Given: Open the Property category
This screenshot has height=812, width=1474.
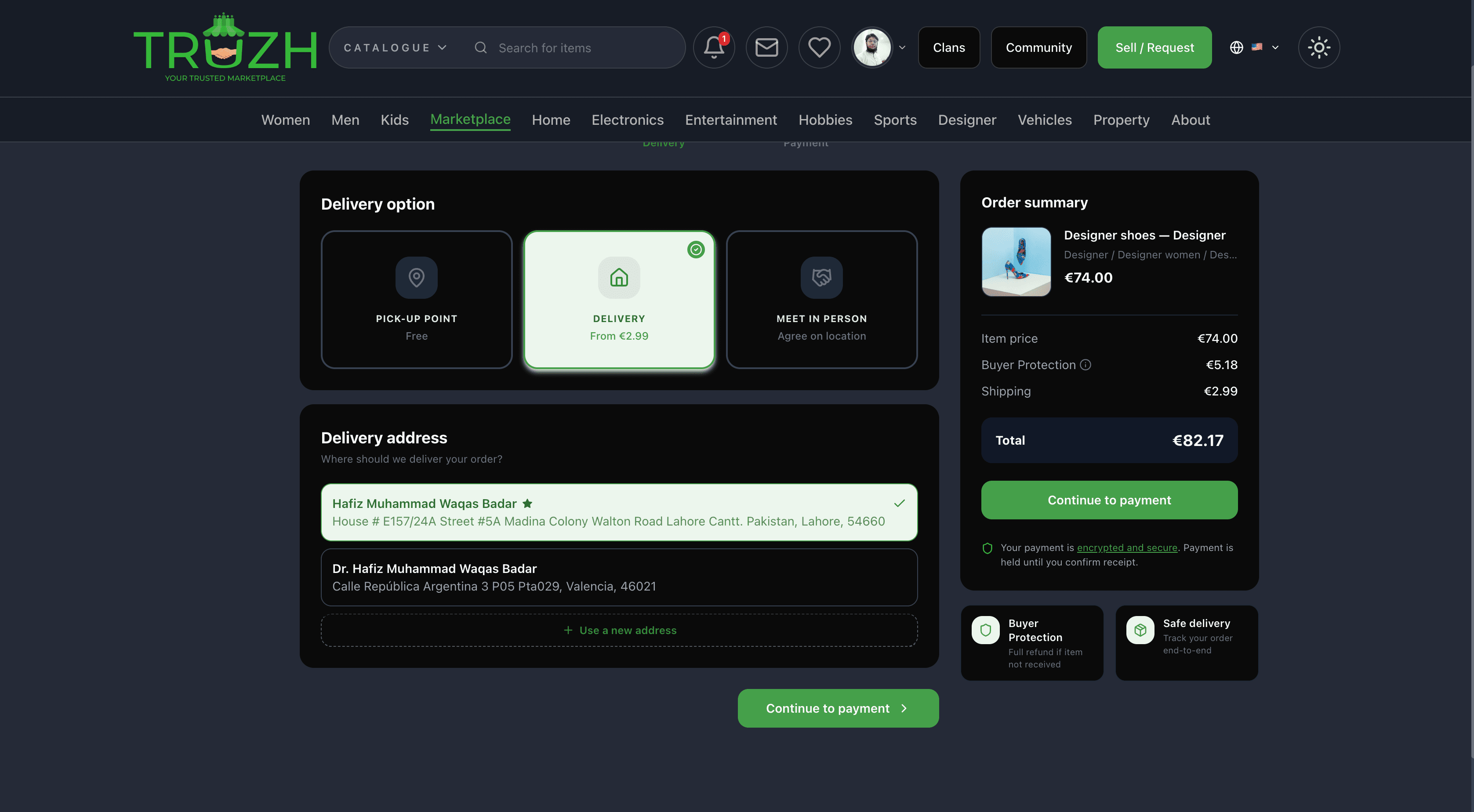Looking at the screenshot, I should [1122, 120].
